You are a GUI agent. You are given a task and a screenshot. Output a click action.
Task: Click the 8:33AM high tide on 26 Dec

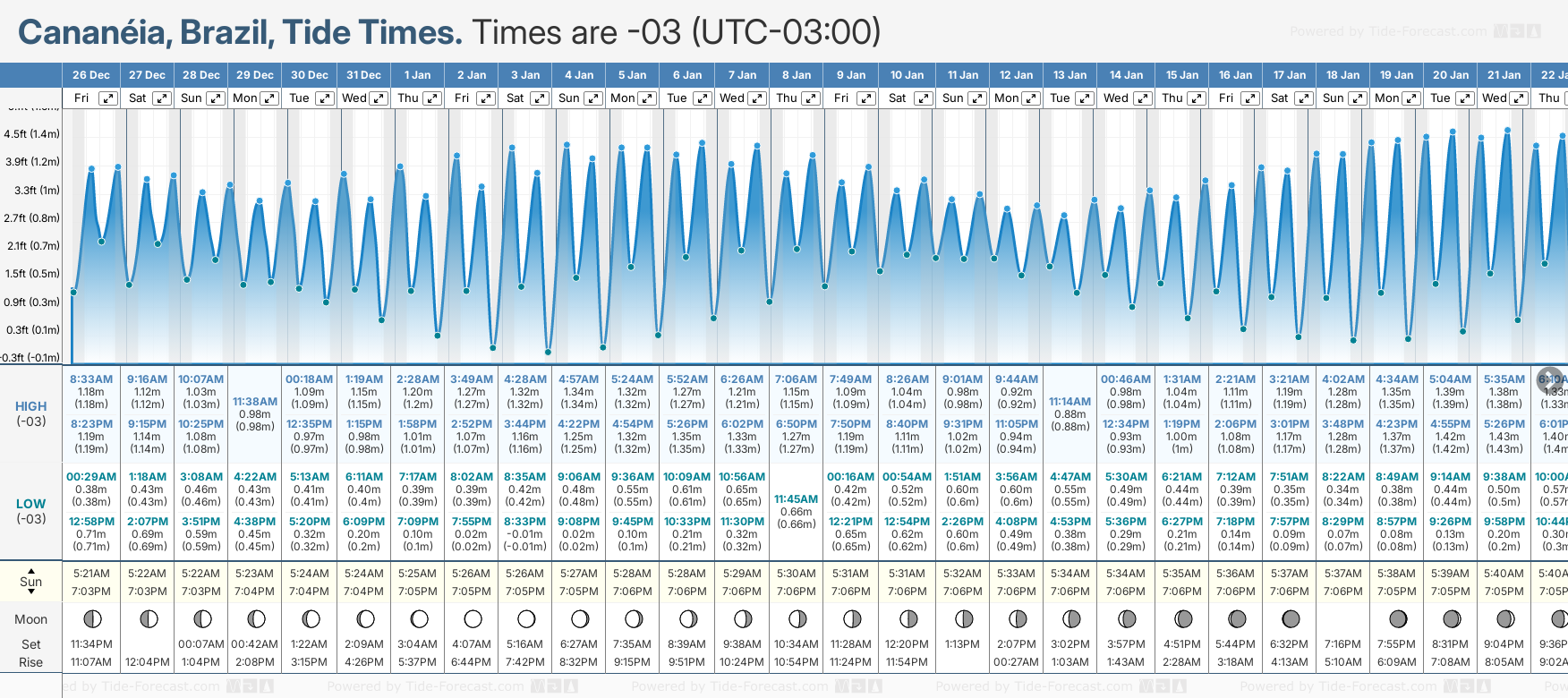click(91, 379)
